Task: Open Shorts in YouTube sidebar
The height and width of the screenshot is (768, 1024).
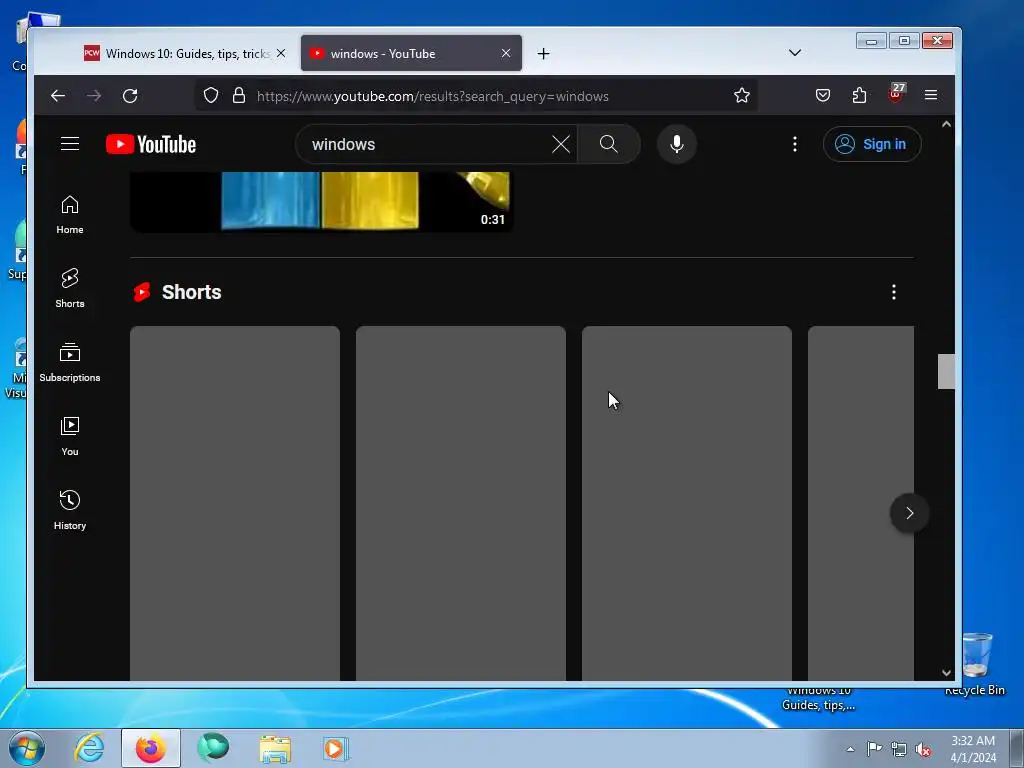Action: click(70, 288)
